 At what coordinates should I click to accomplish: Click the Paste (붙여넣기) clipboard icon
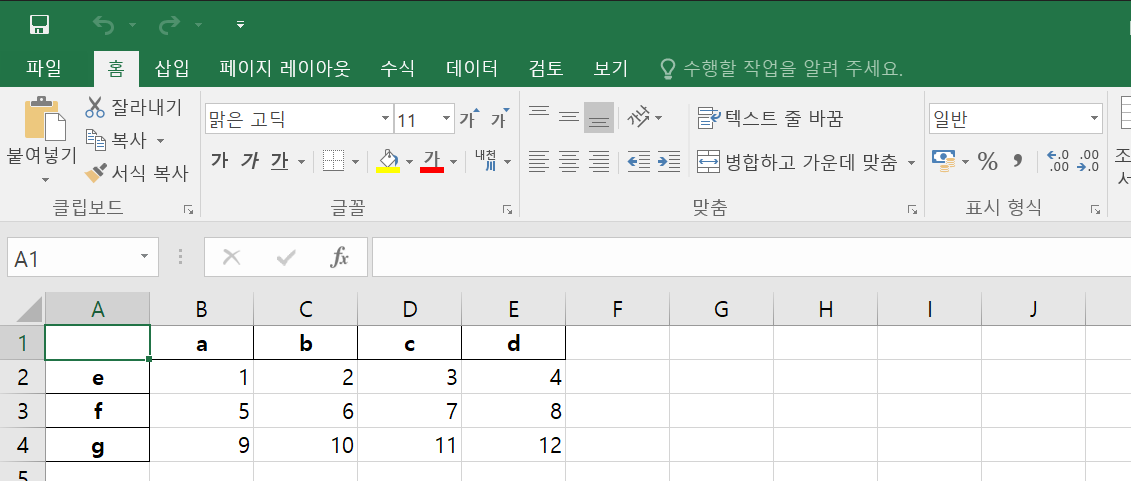pyautogui.click(x=42, y=122)
